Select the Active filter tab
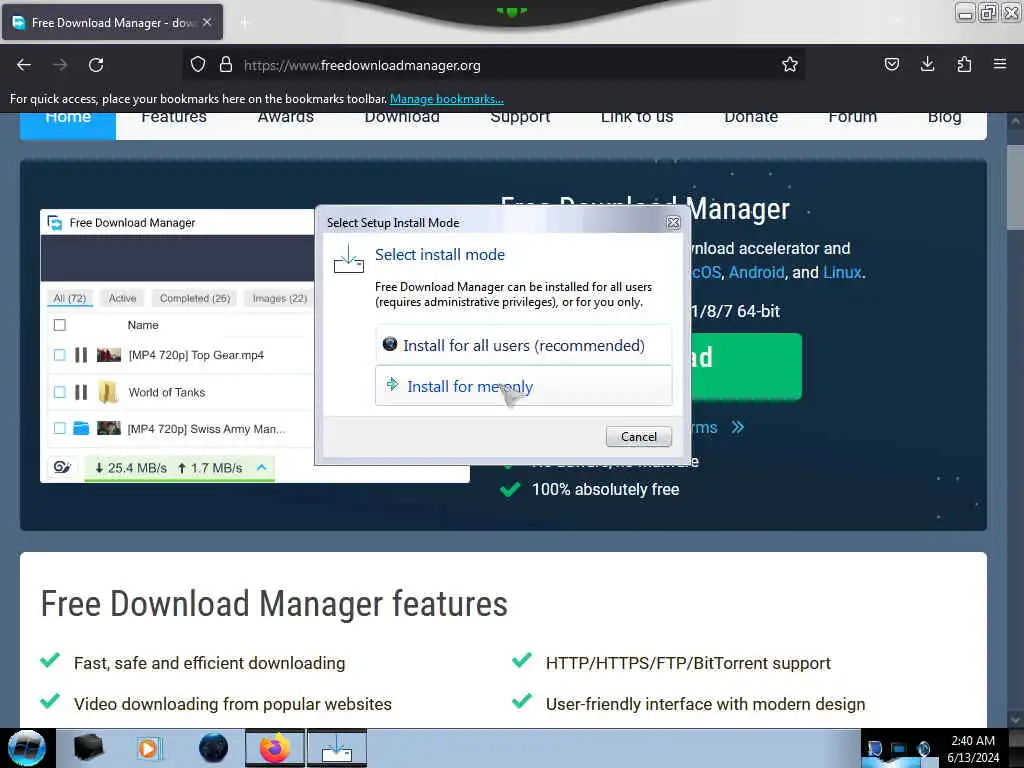The width and height of the screenshot is (1024, 768). pos(122,298)
